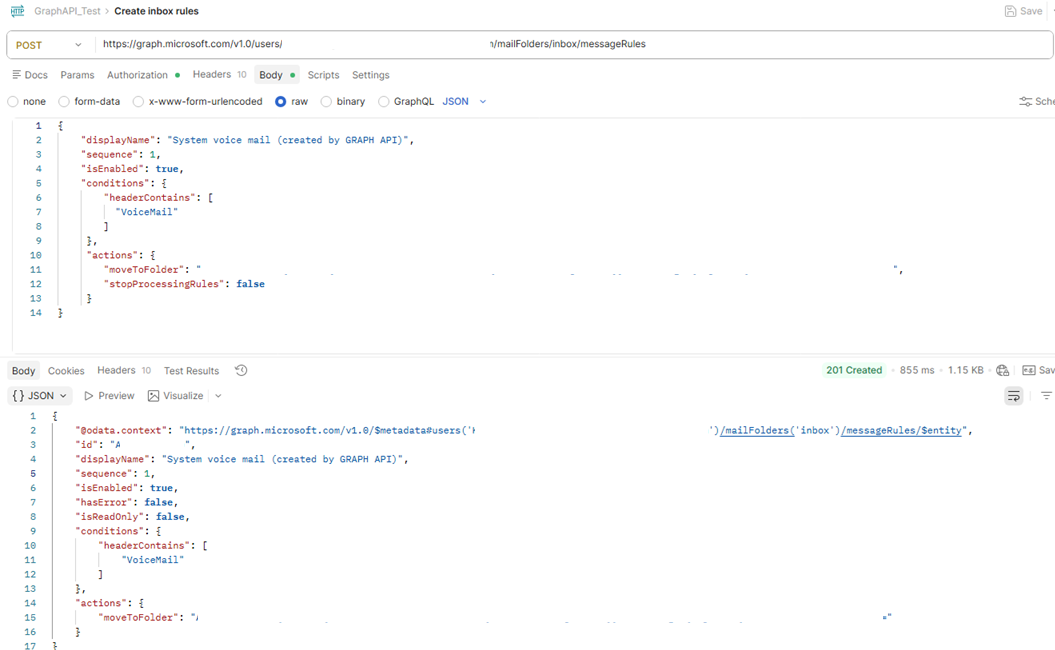1055x650 pixels.
Task: Click the Visualize chart icon
Action: coord(153,396)
